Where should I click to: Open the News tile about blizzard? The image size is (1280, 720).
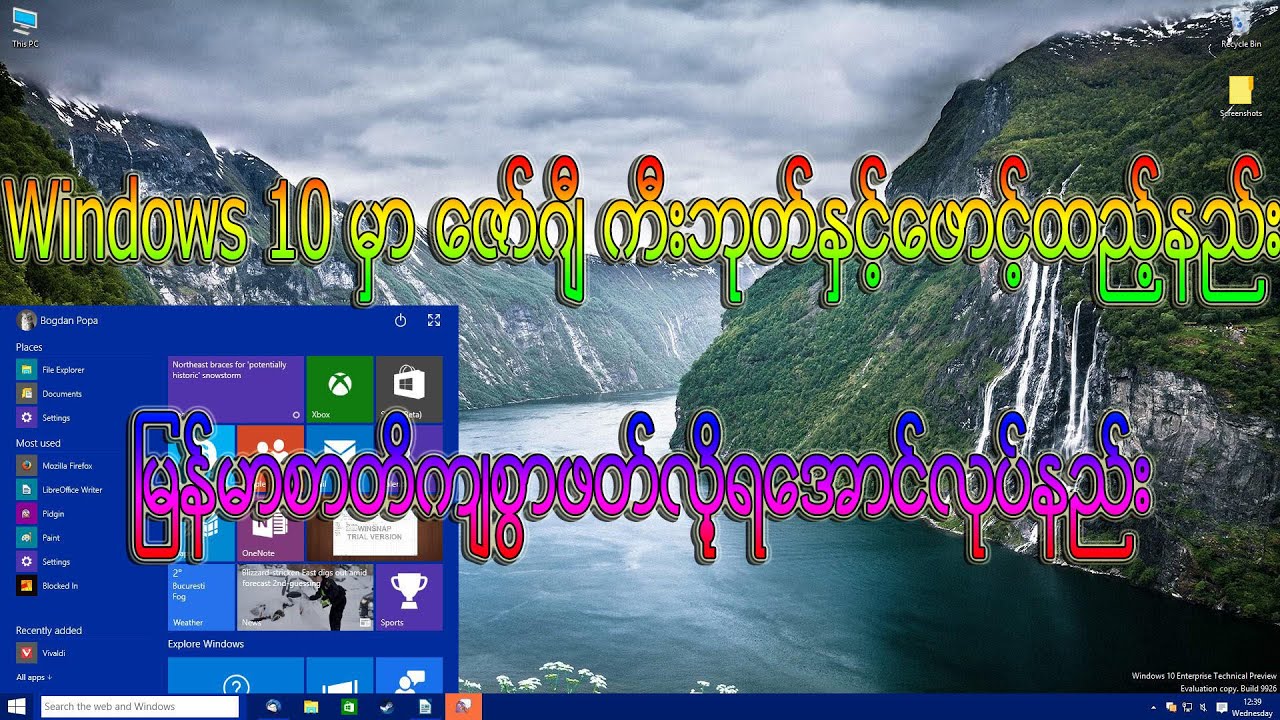[x=305, y=597]
